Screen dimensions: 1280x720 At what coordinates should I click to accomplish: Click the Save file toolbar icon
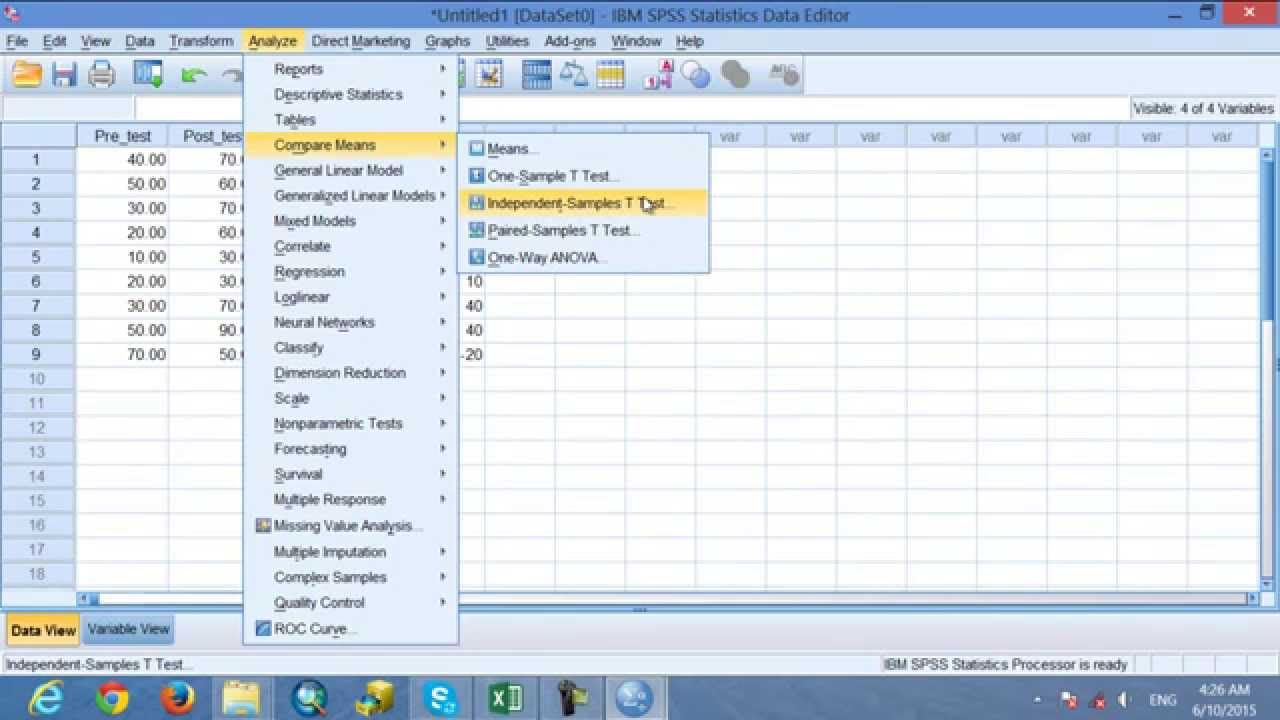(64, 75)
